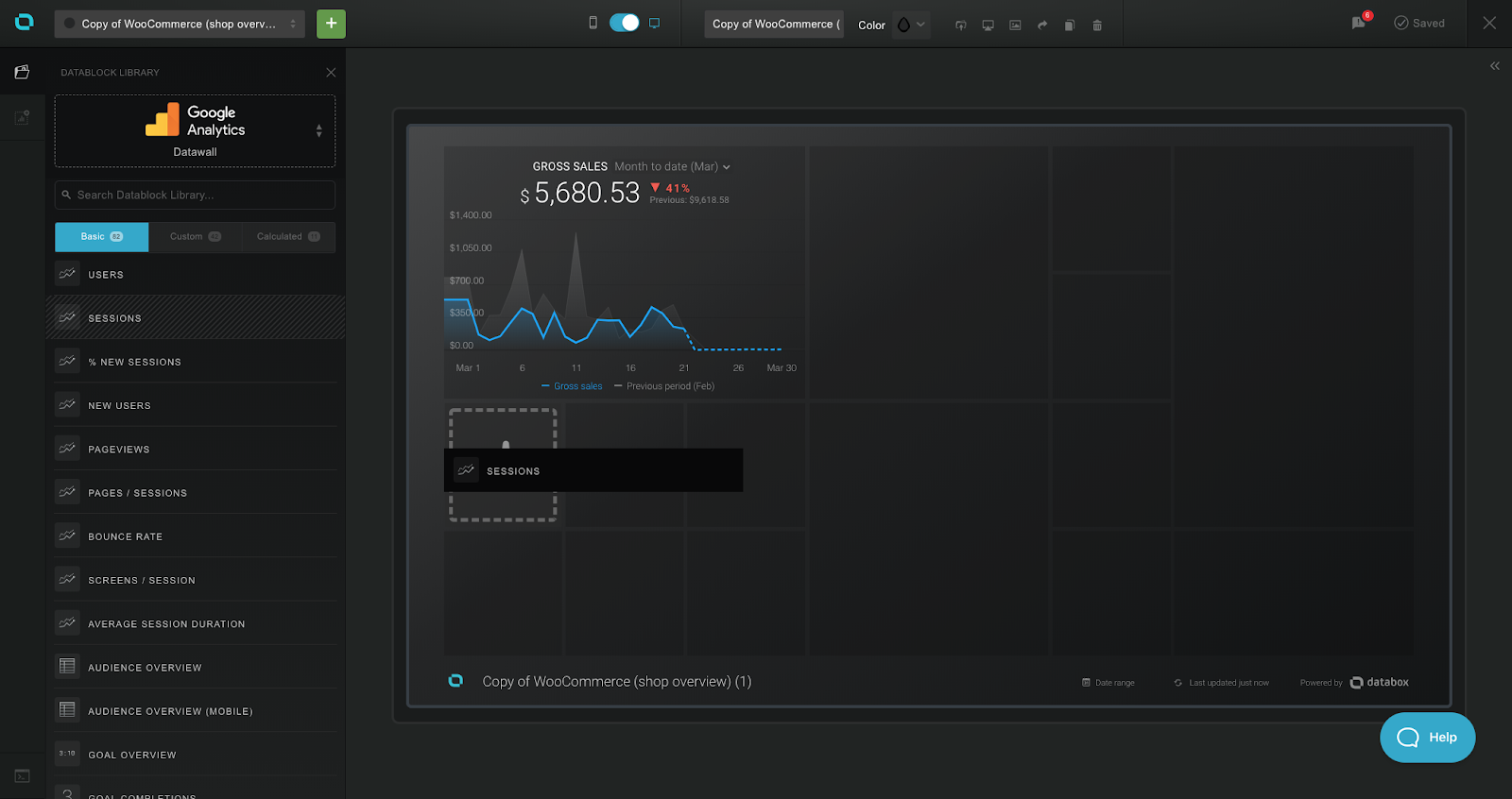Collapse the right panel with double chevron

[1495, 66]
